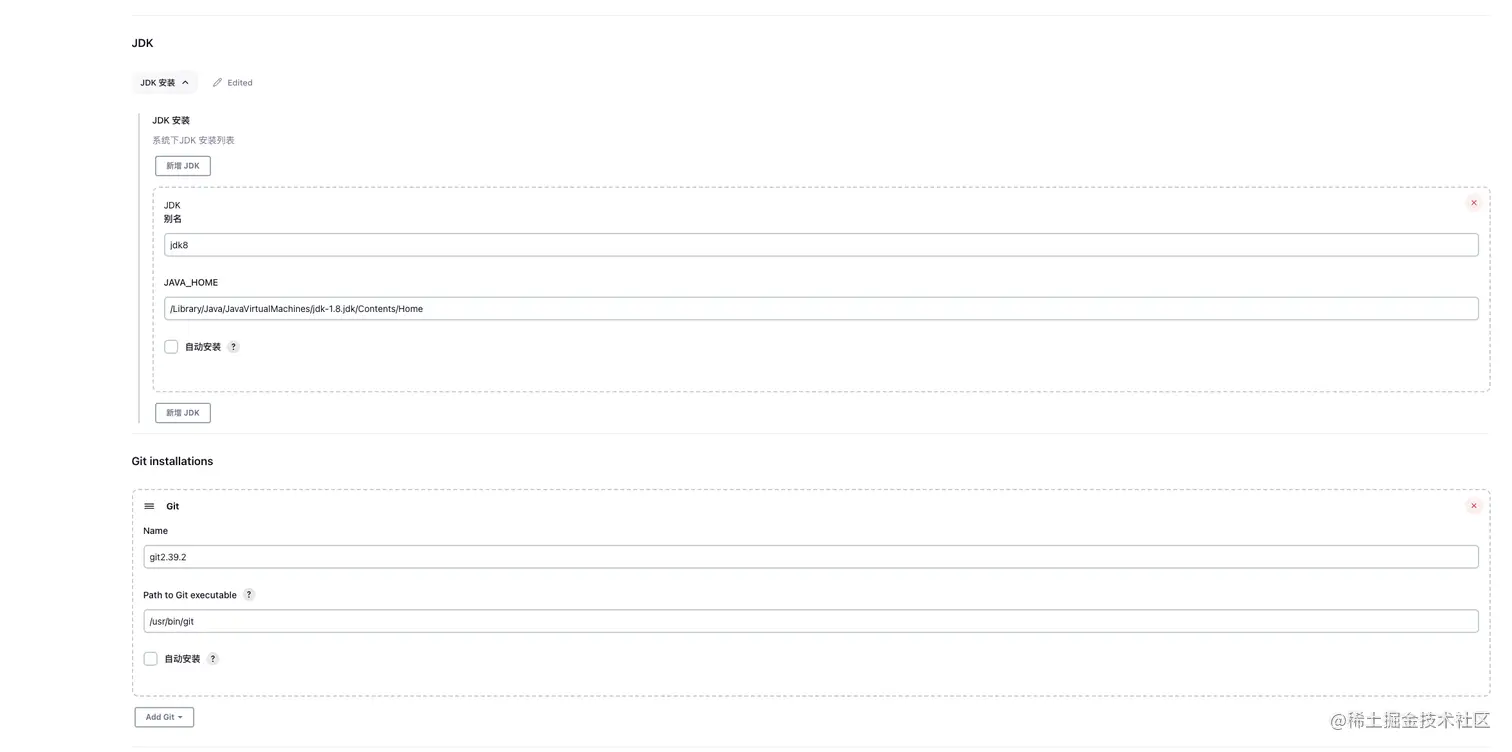Image resolution: width=1512 pixels, height=752 pixels.
Task: Enable 自动安装 for the JDK
Action: coord(171,347)
